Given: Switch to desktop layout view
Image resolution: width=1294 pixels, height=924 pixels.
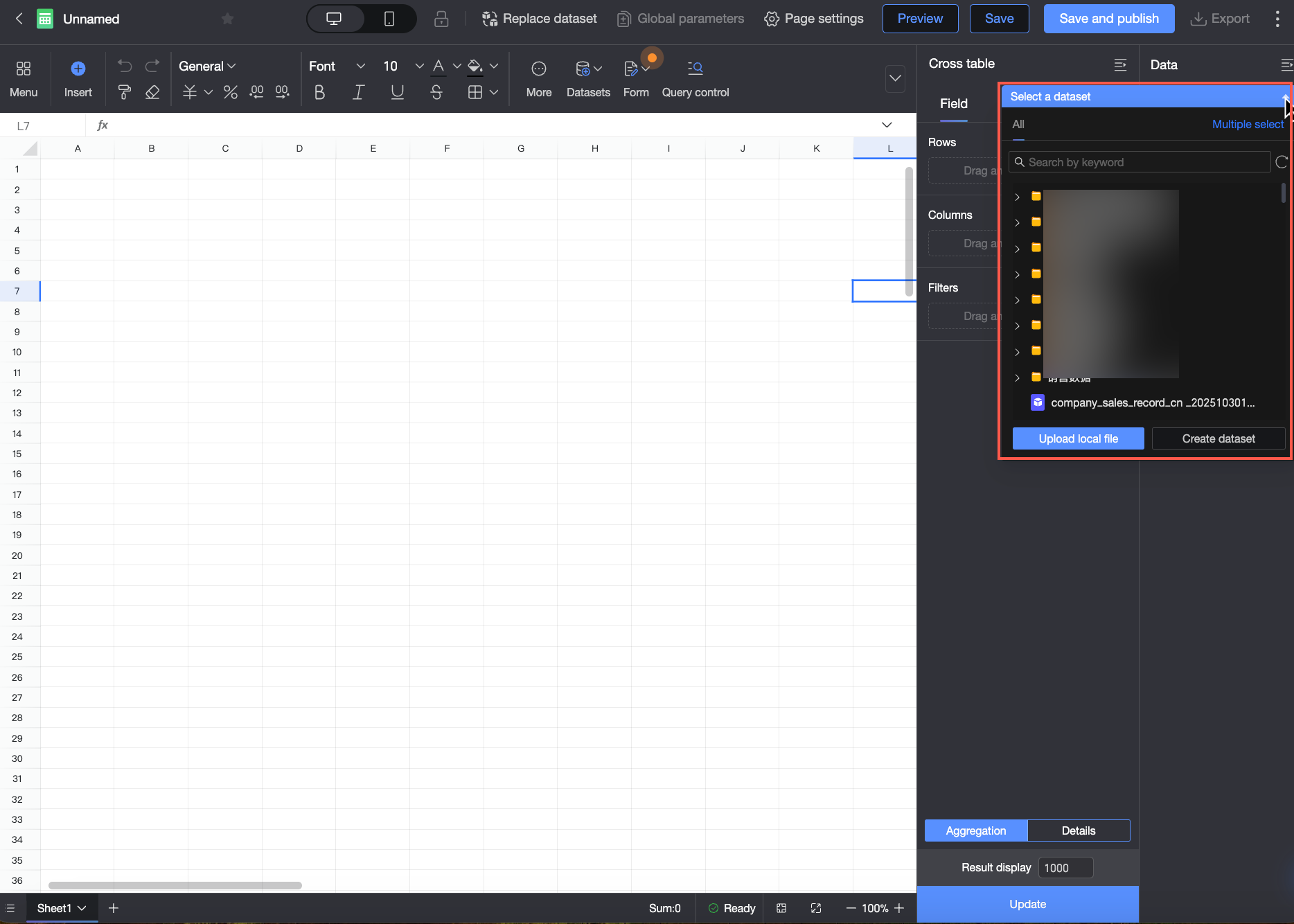Looking at the screenshot, I should coord(335,19).
